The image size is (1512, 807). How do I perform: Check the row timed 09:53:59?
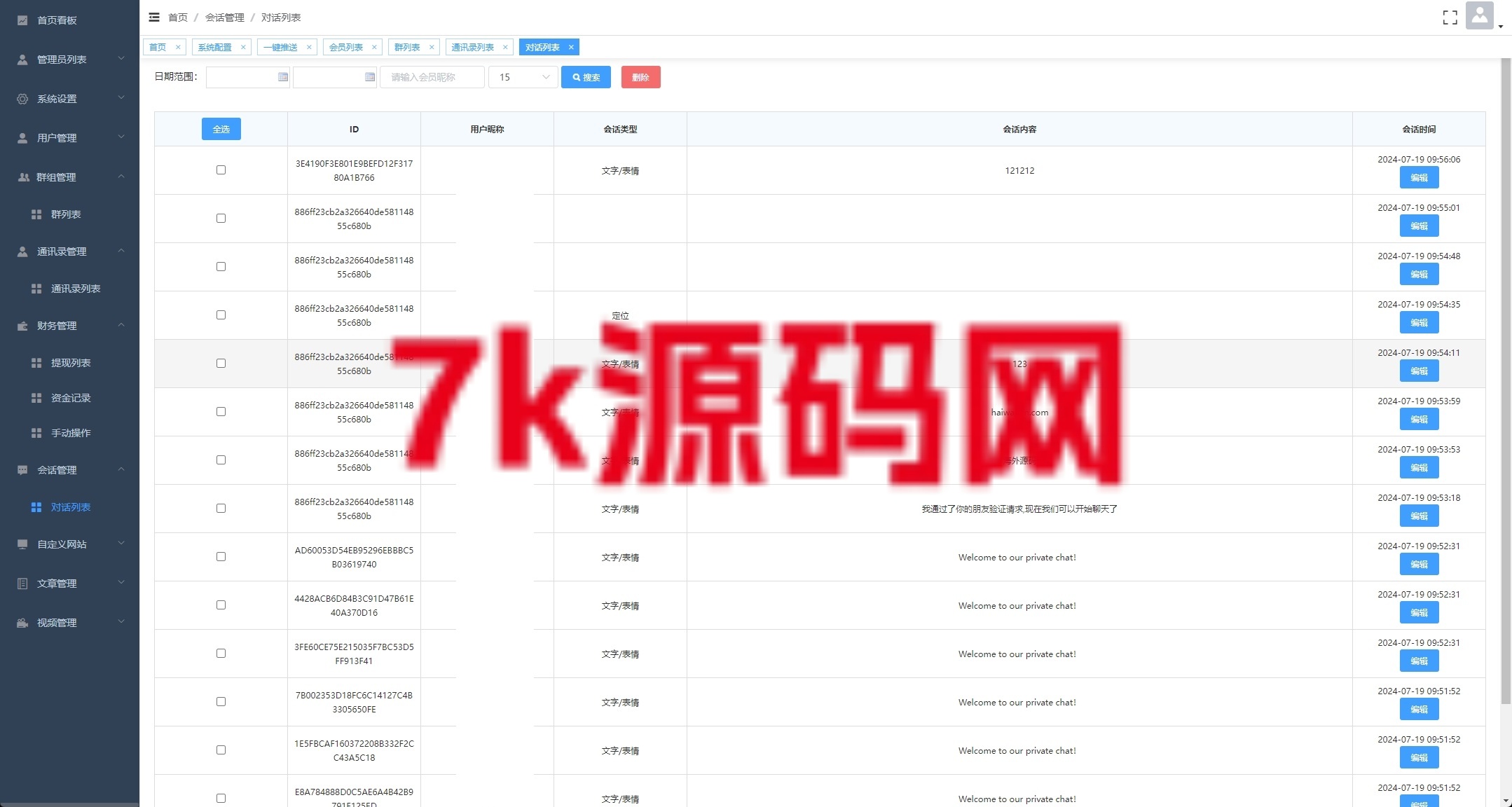pos(221,412)
